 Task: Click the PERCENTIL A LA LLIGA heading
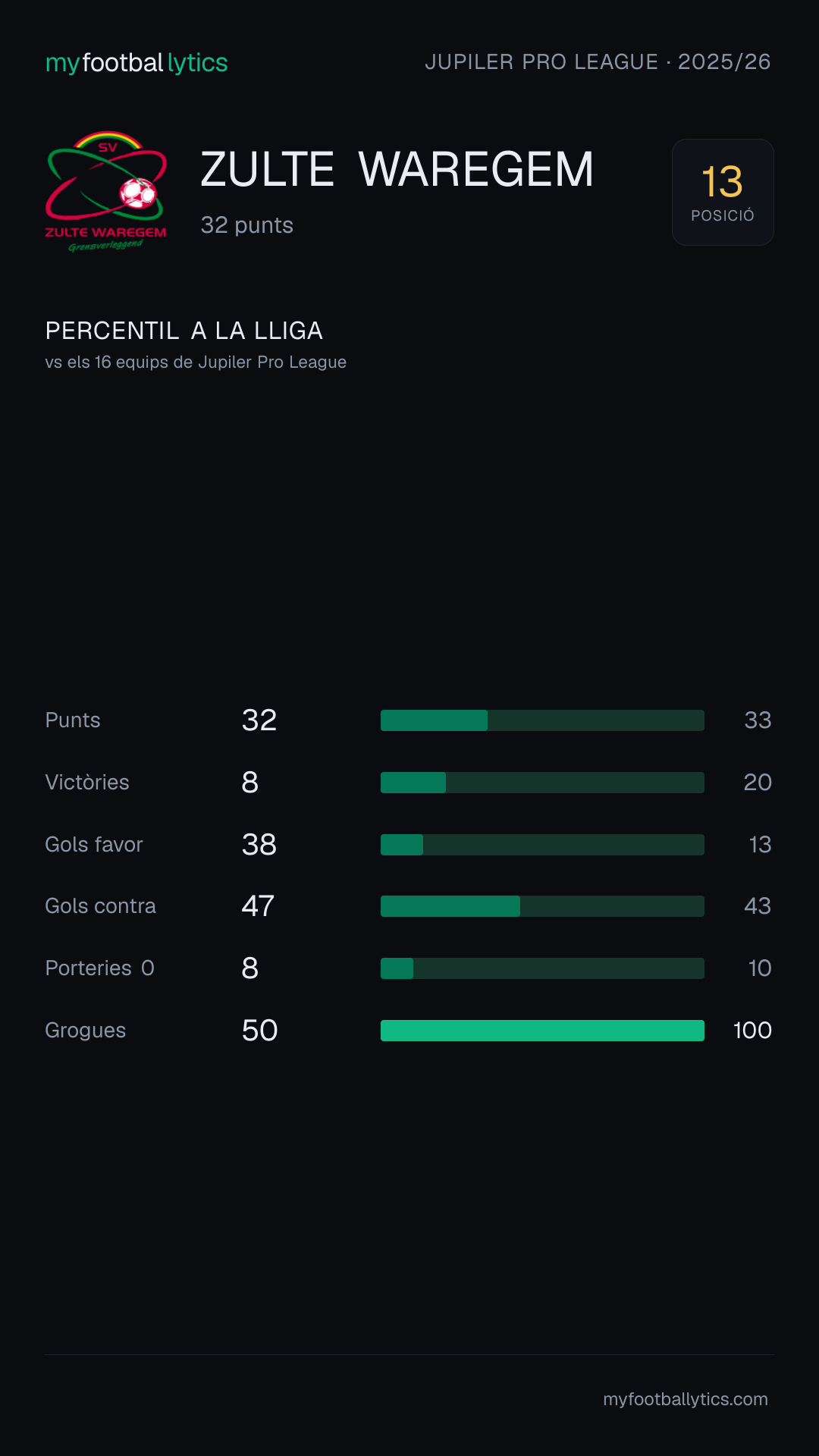(x=184, y=331)
